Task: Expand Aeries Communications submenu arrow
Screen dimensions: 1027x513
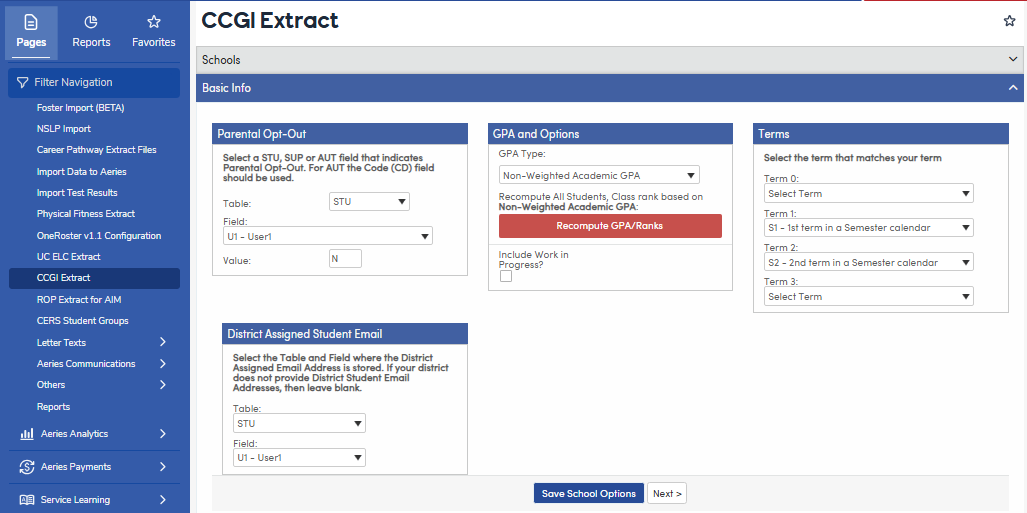Action: tap(162, 364)
